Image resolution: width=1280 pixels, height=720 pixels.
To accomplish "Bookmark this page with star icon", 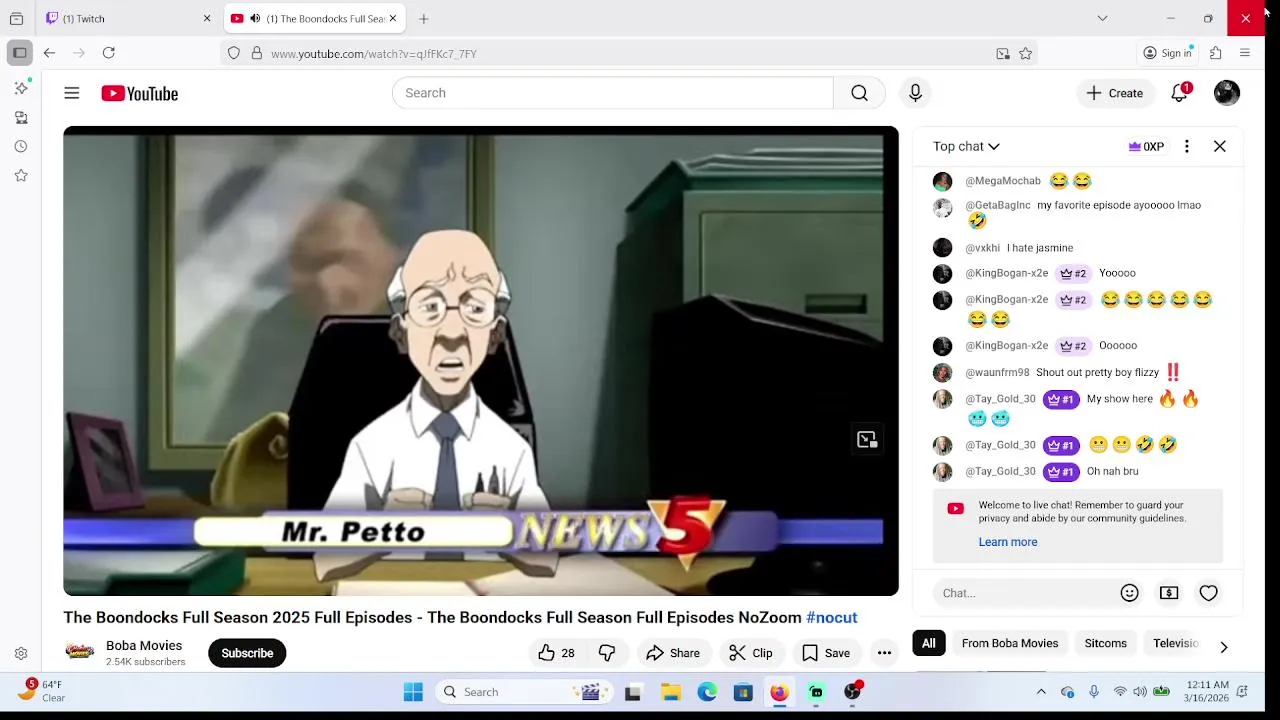I will (1025, 54).
